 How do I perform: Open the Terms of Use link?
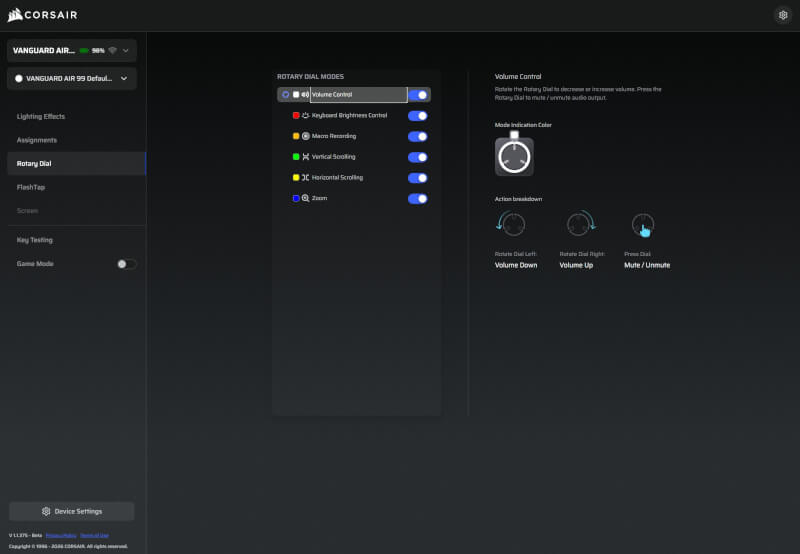point(94,535)
